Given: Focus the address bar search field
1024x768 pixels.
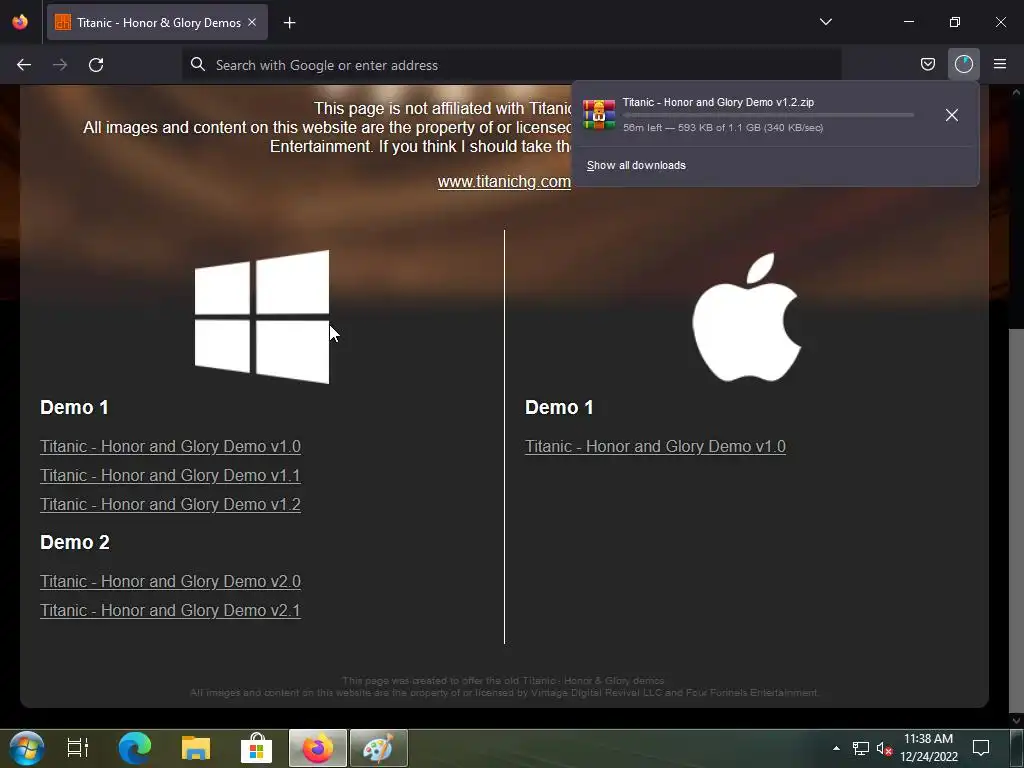Looking at the screenshot, I should pos(511,65).
